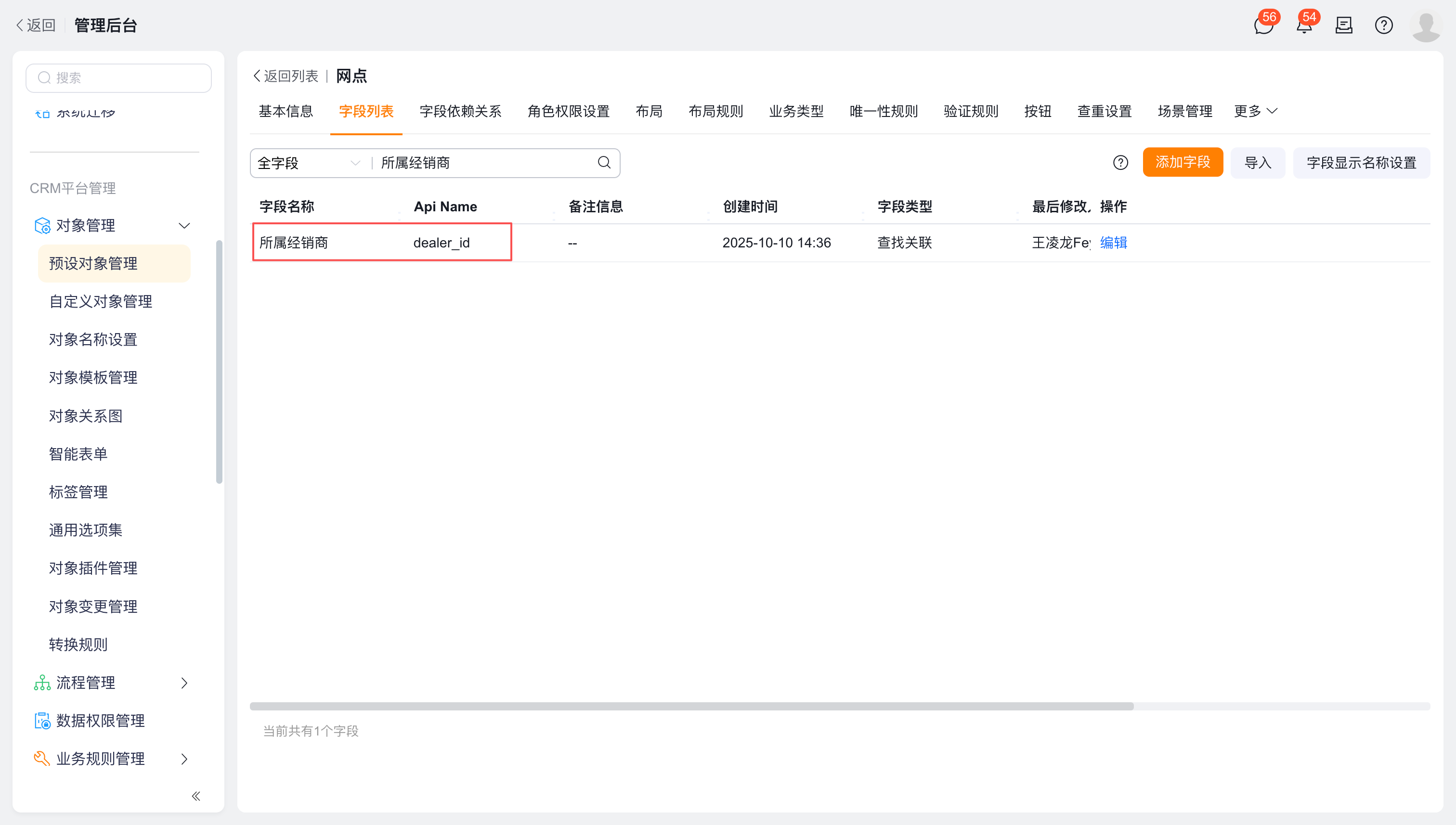
Task: Click the 查找关联 field type cell
Action: (905, 243)
